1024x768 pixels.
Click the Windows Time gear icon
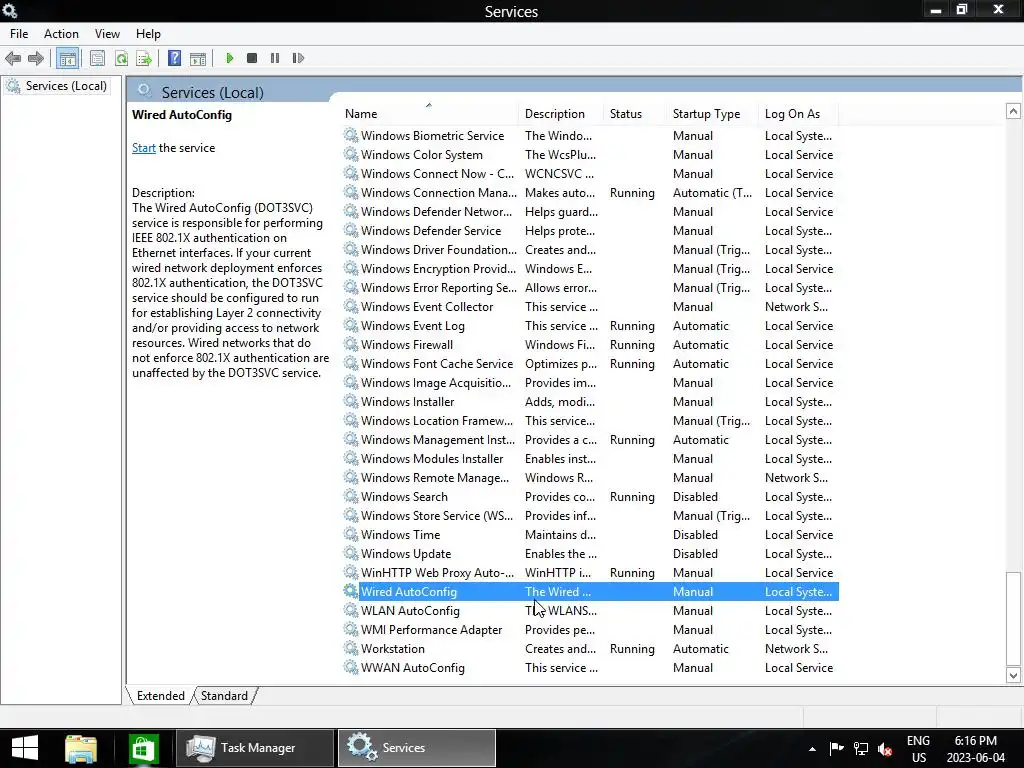[x=351, y=534]
